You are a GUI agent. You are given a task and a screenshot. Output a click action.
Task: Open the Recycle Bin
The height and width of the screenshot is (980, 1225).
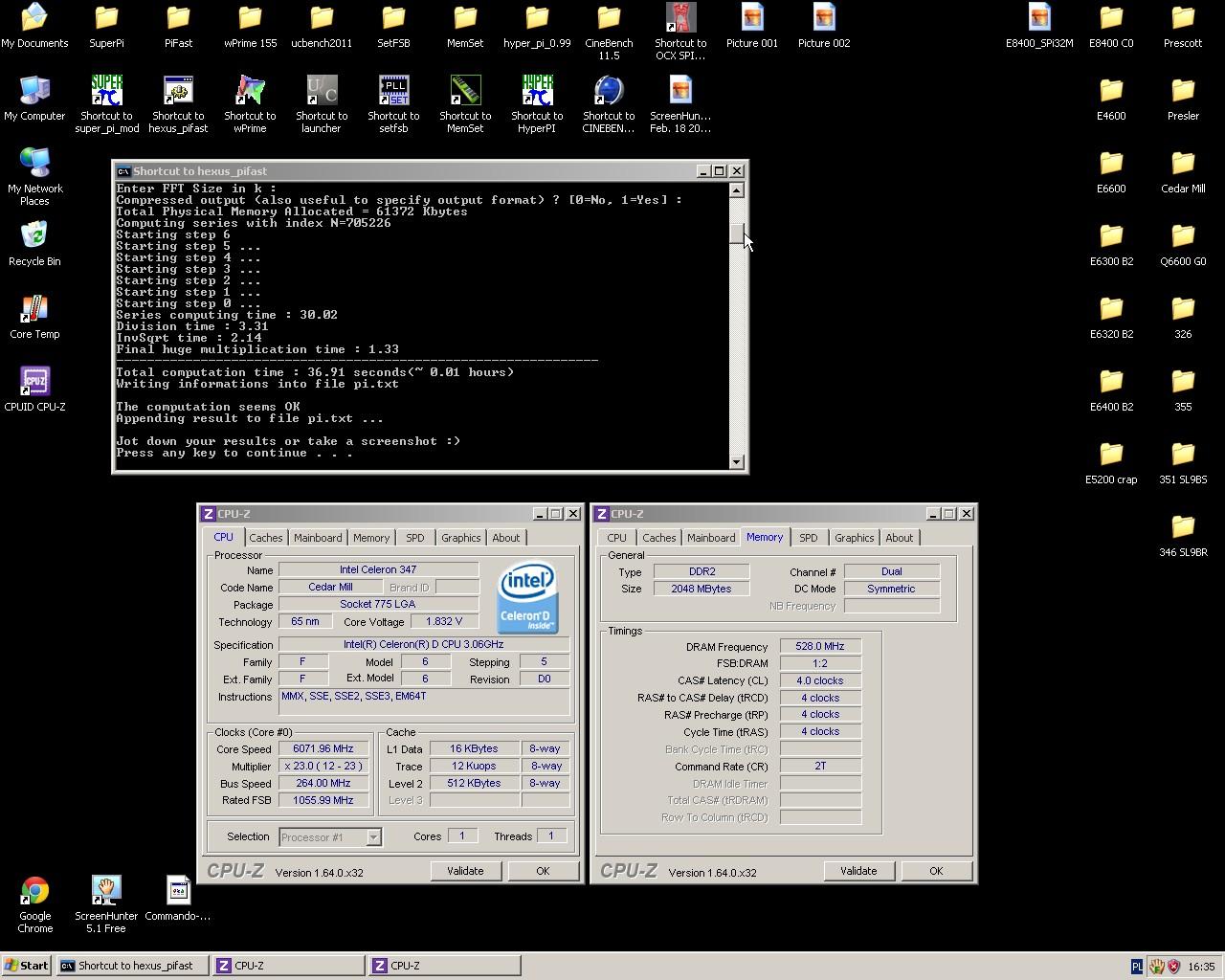pyautogui.click(x=34, y=244)
